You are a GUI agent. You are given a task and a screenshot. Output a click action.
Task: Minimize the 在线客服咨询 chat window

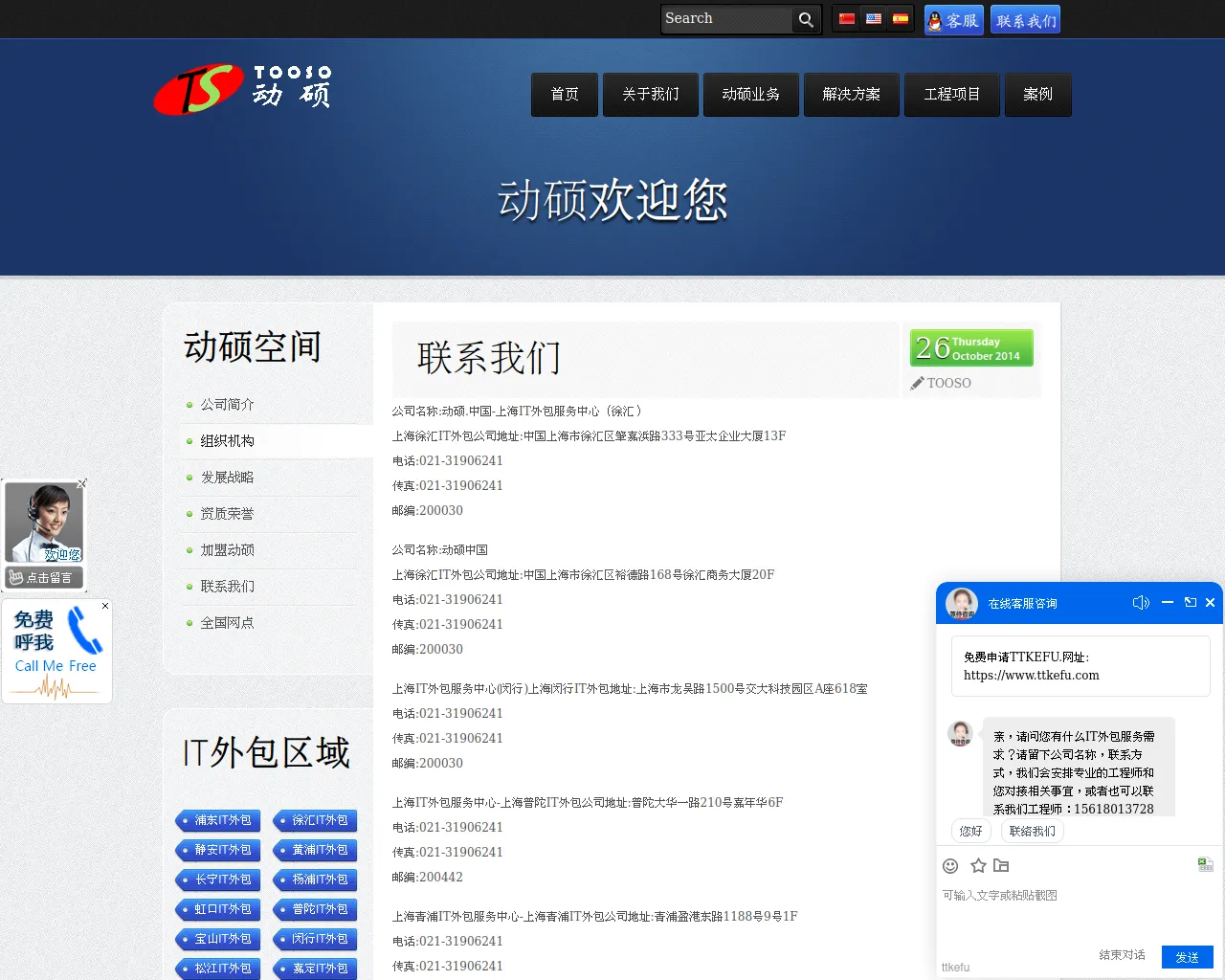pos(1167,603)
